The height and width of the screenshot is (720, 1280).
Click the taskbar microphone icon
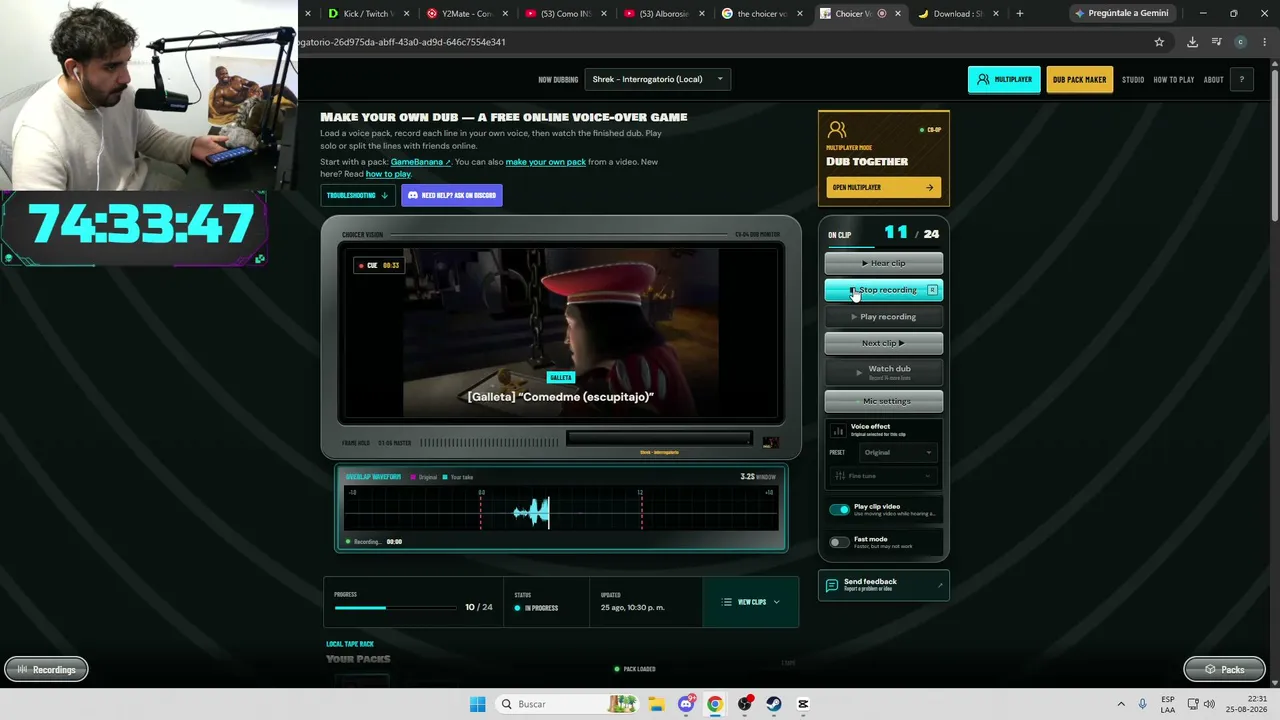1143,704
